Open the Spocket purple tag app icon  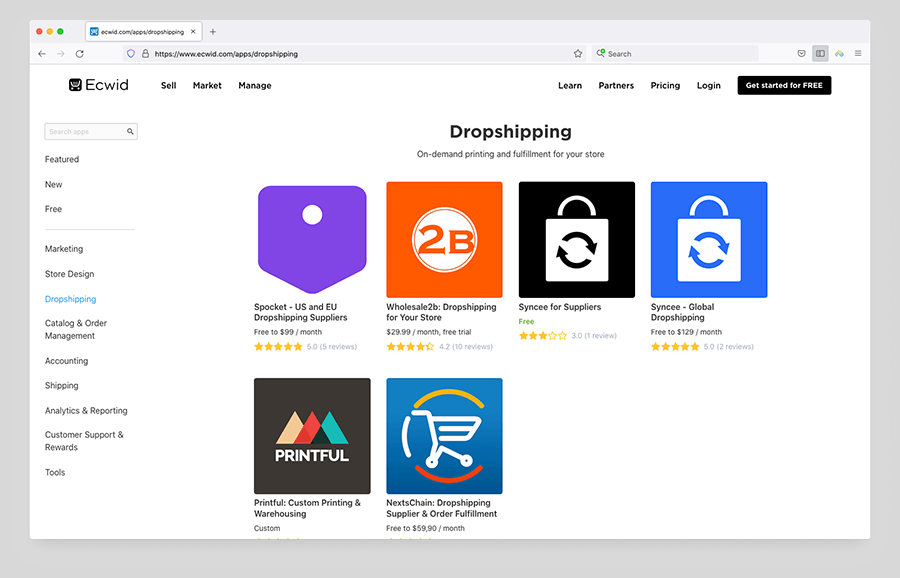[312, 239]
